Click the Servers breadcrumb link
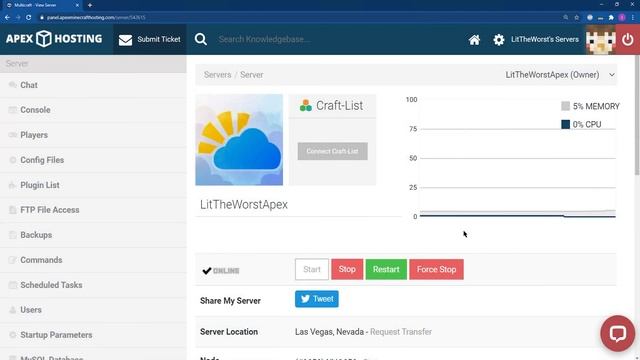Screen dimensions: 640x360 pyautogui.click(x=218, y=75)
